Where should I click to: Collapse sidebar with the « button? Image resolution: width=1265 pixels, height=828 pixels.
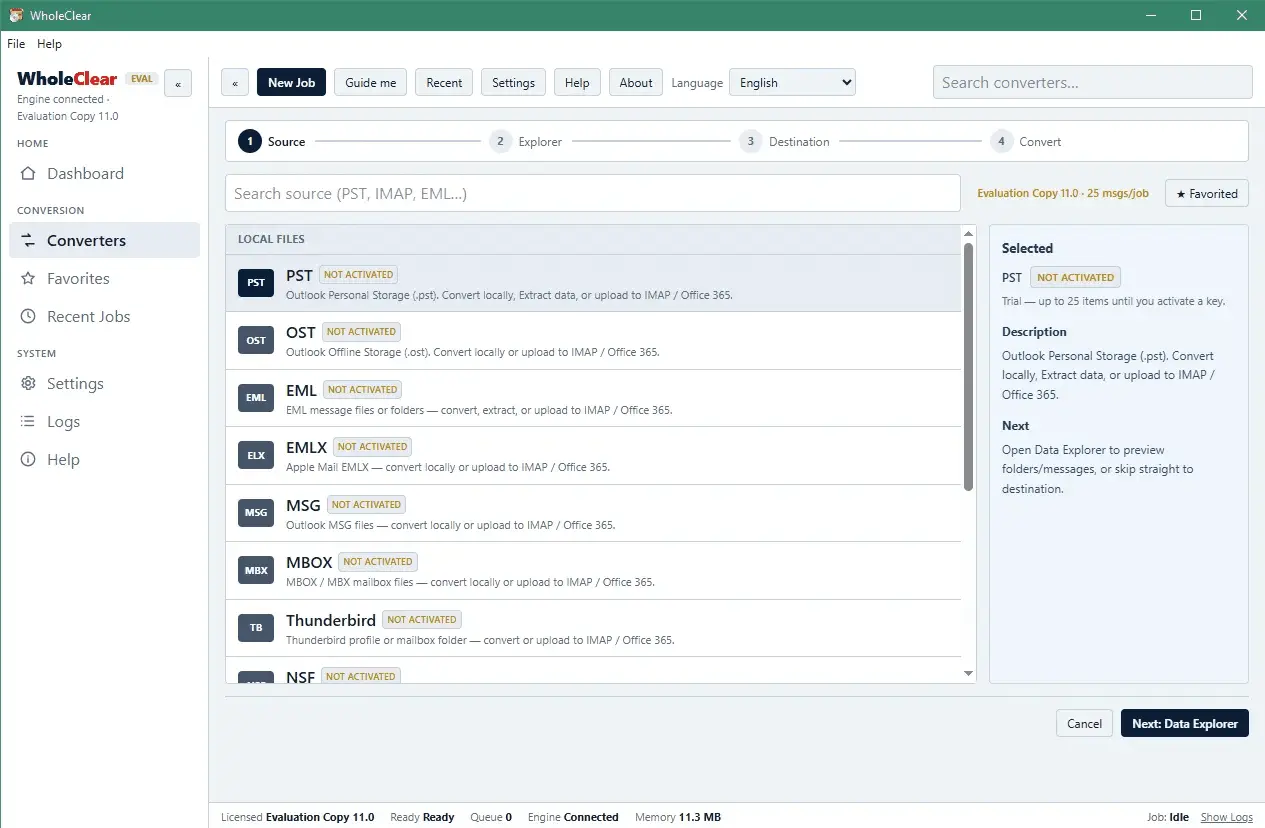(x=178, y=85)
